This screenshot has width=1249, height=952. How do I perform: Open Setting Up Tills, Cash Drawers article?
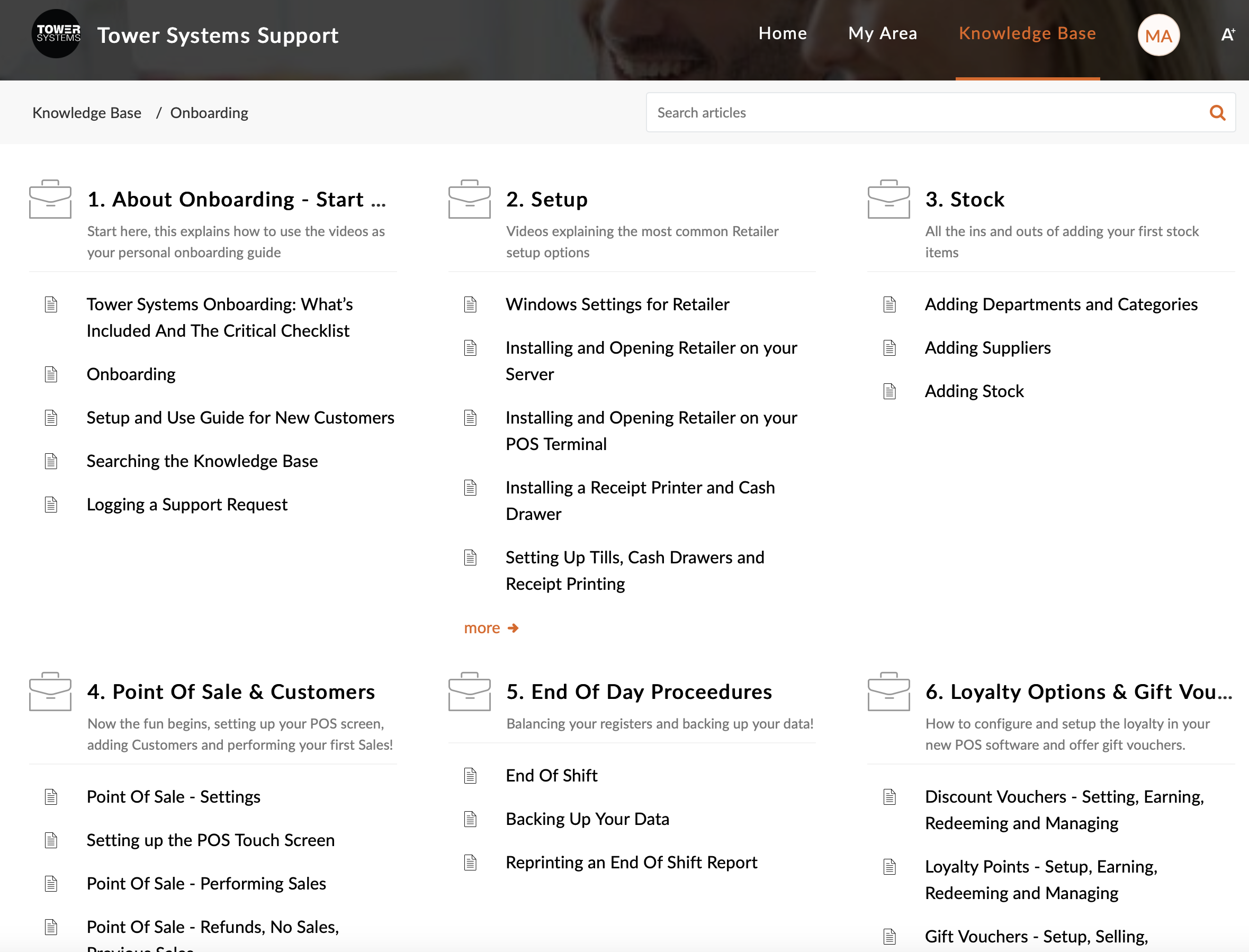(635, 571)
